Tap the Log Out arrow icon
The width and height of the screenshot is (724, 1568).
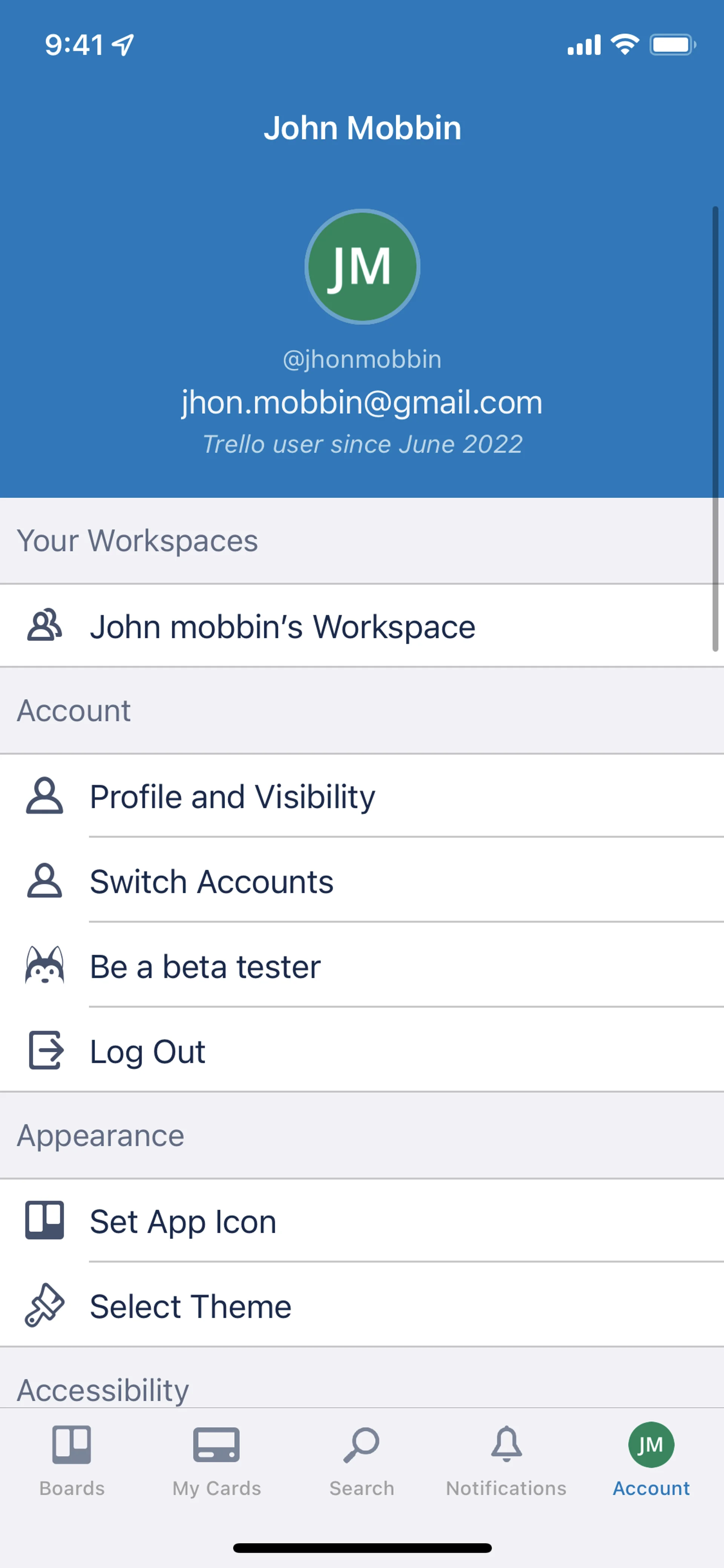click(x=46, y=1050)
